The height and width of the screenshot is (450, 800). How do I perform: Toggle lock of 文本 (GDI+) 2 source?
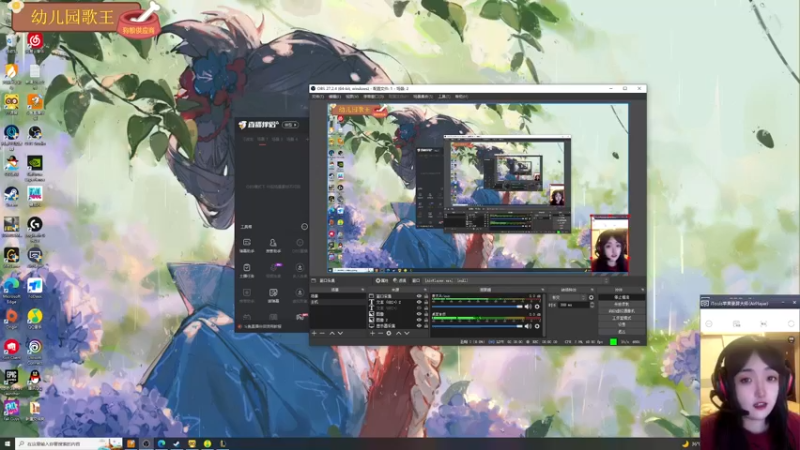tap(426, 302)
